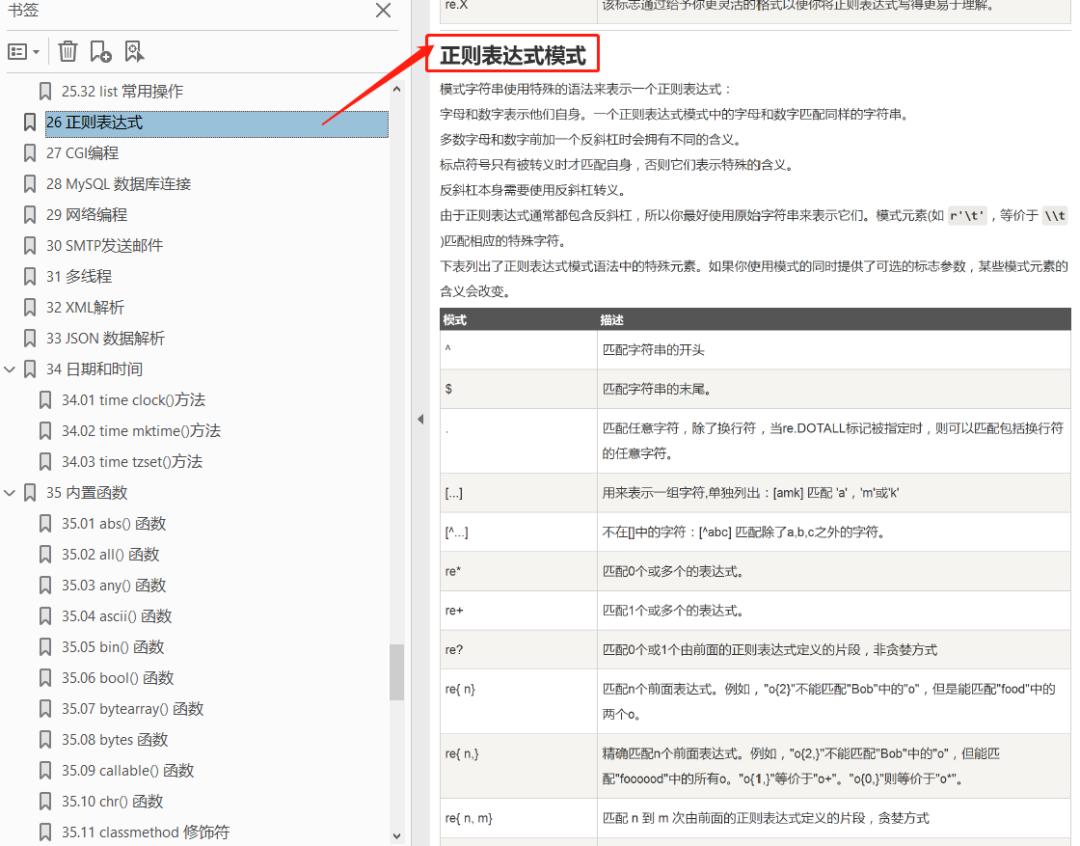Jump to 28 MySQL 数据库连接 bookmark
This screenshot has width=1080, height=846.
click(118, 184)
